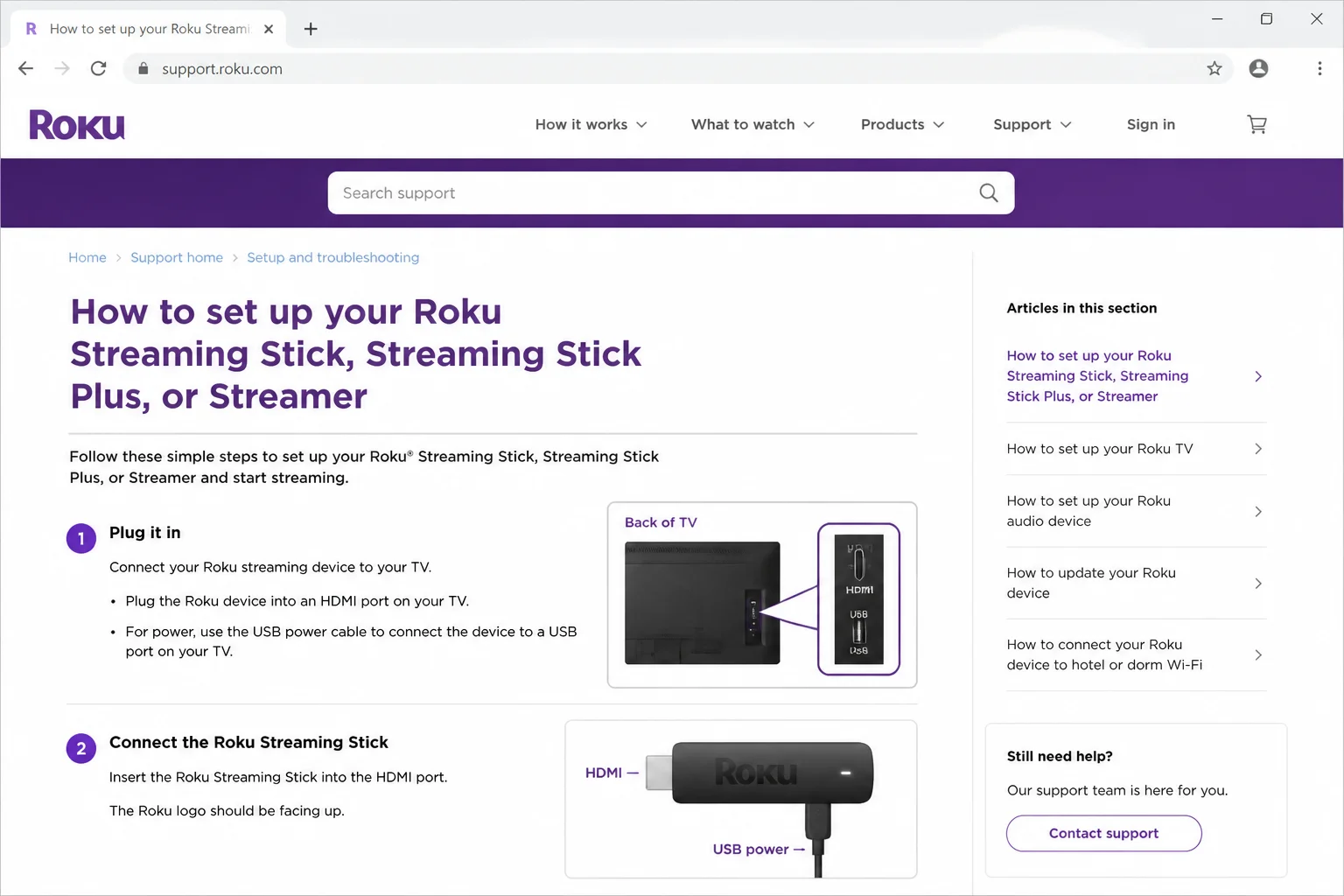
Task: Click the Articles in this section heading
Action: tap(1081, 308)
